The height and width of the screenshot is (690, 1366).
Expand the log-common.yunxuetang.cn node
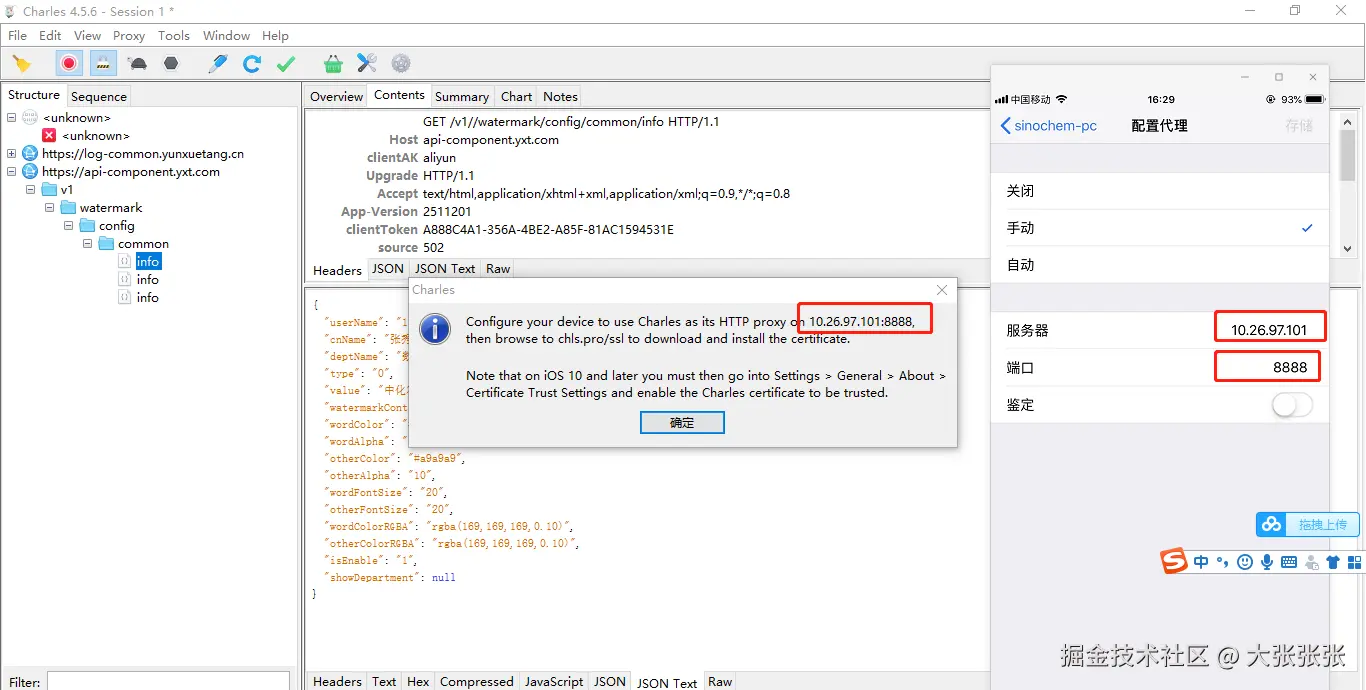11,153
